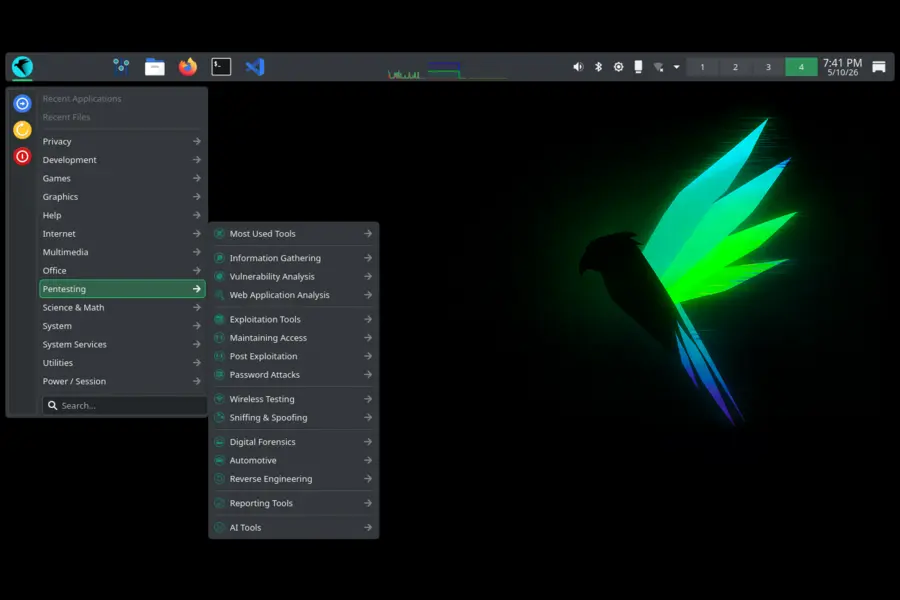
Task: Click the show desktop icon beside clock
Action: [879, 67]
